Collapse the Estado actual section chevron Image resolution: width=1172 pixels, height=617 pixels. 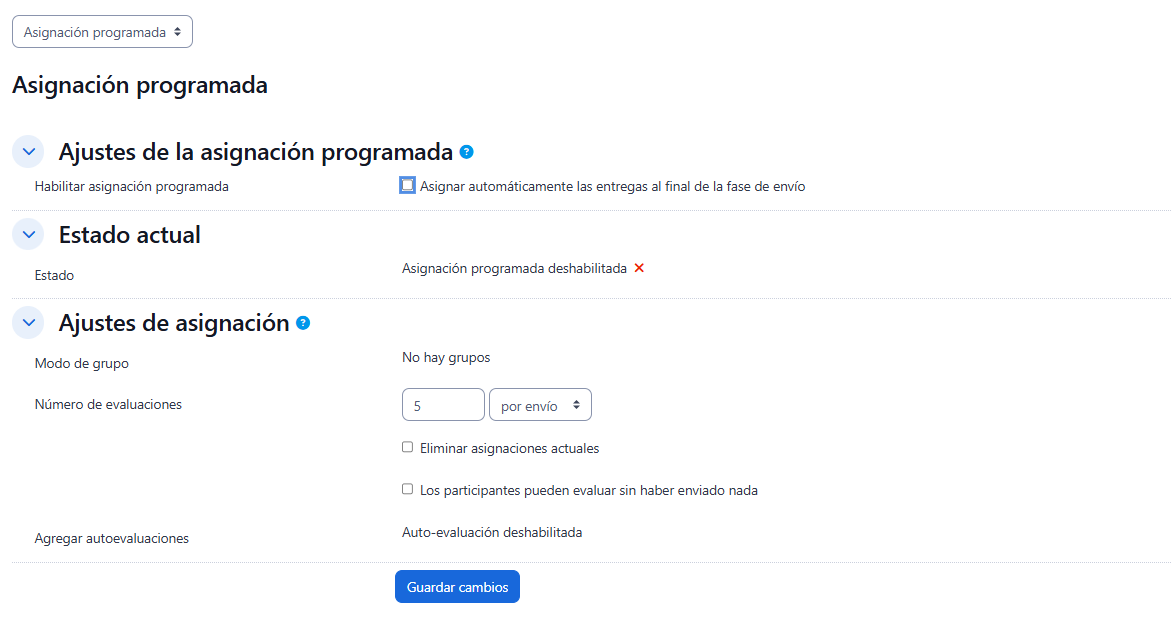(x=28, y=235)
